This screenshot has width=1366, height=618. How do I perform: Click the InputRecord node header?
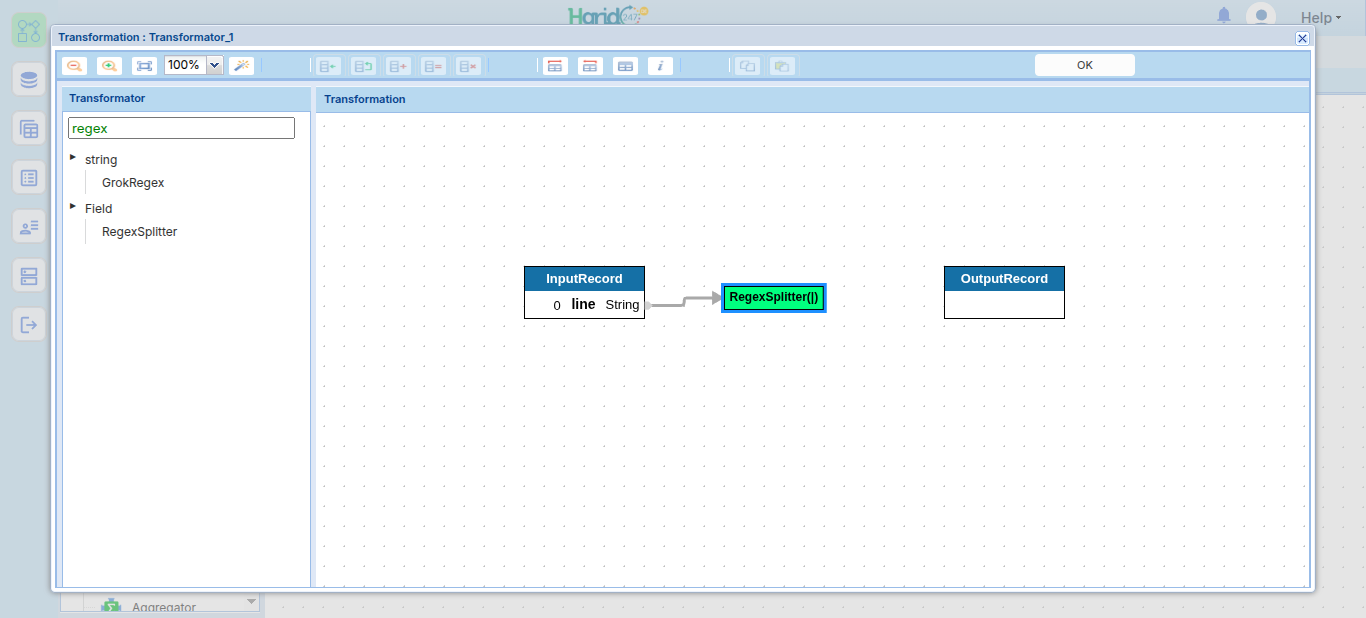click(x=584, y=279)
